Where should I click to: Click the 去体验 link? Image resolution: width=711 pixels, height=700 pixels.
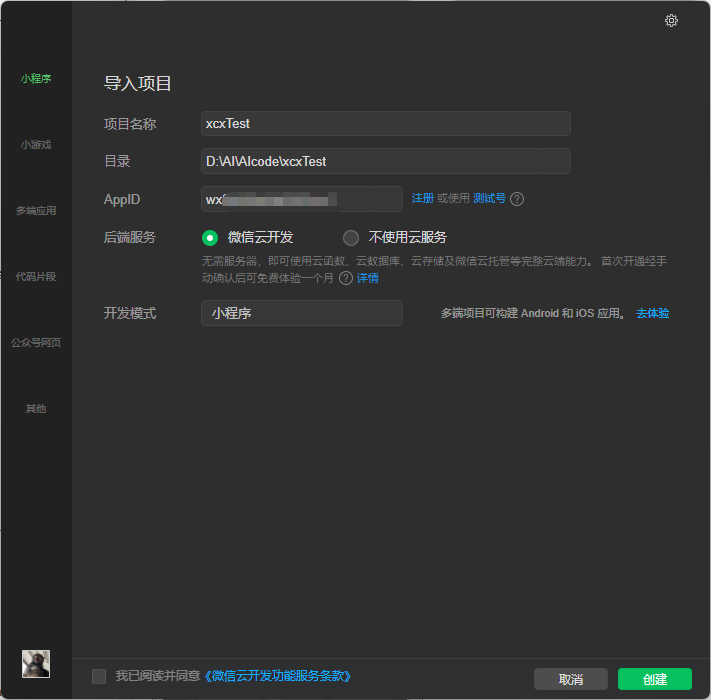point(653,313)
